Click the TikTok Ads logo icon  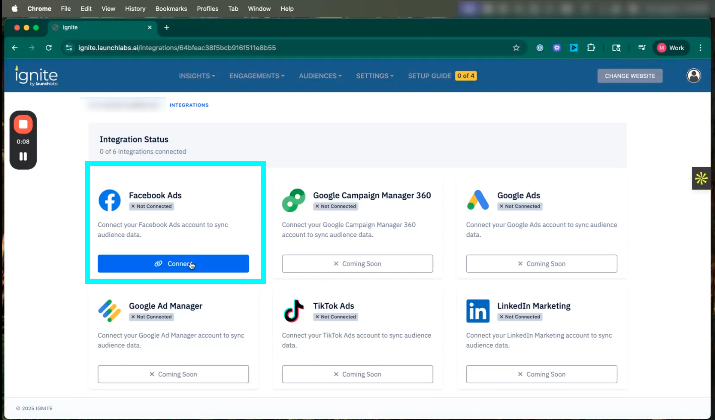[x=293, y=310]
